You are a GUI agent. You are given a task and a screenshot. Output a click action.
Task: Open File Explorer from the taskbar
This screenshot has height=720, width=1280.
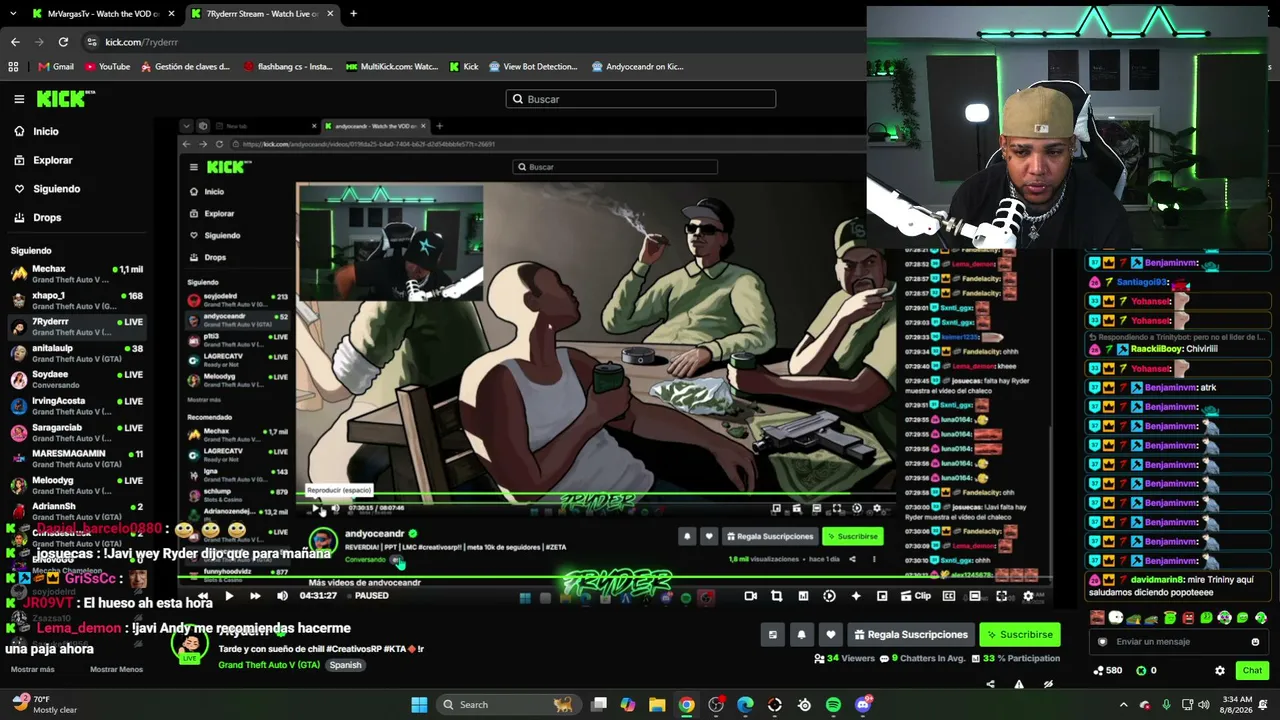point(657,705)
